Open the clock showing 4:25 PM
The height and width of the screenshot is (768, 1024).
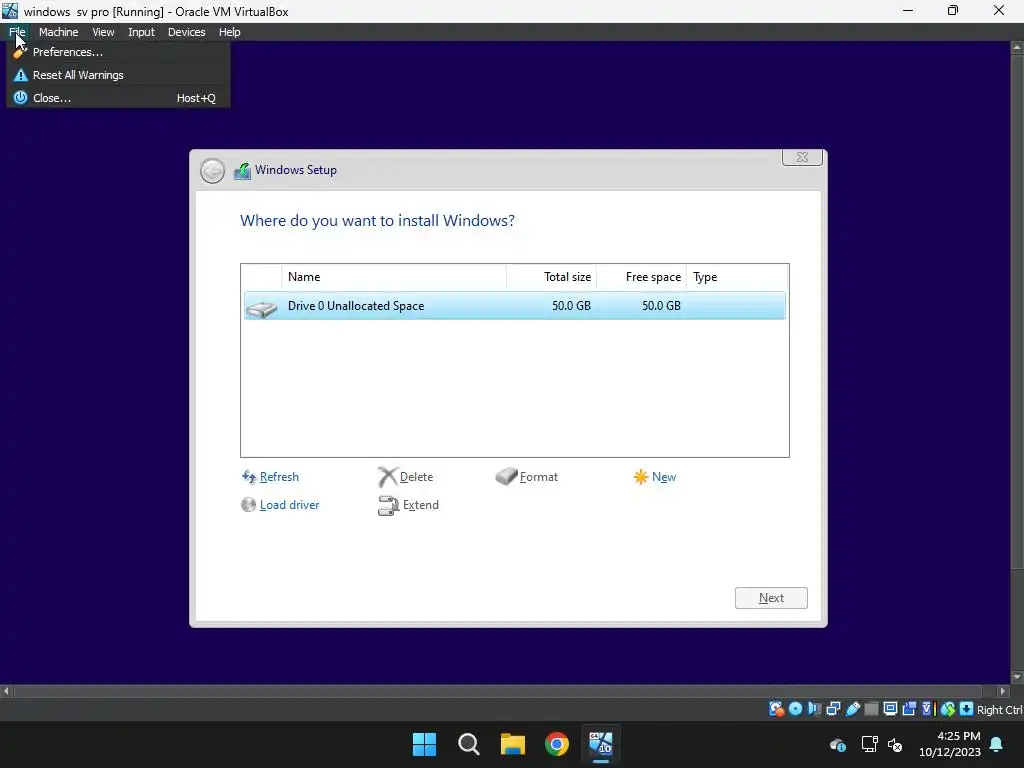950,744
